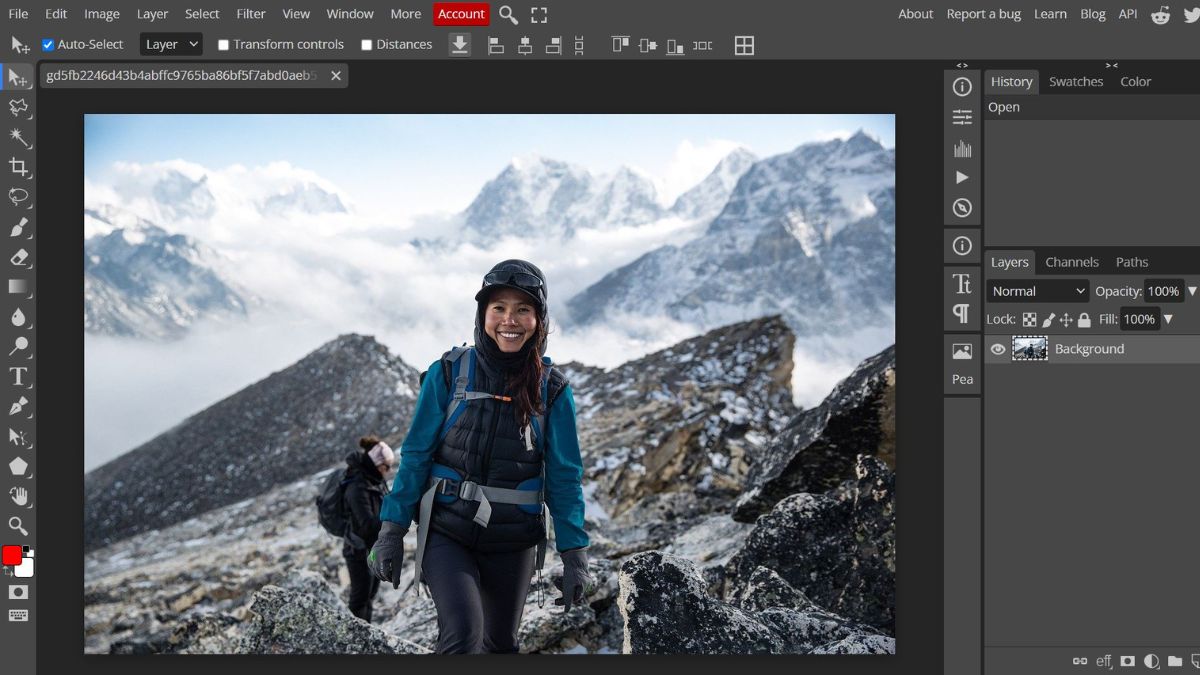Select the Crop tool

pos(18,167)
